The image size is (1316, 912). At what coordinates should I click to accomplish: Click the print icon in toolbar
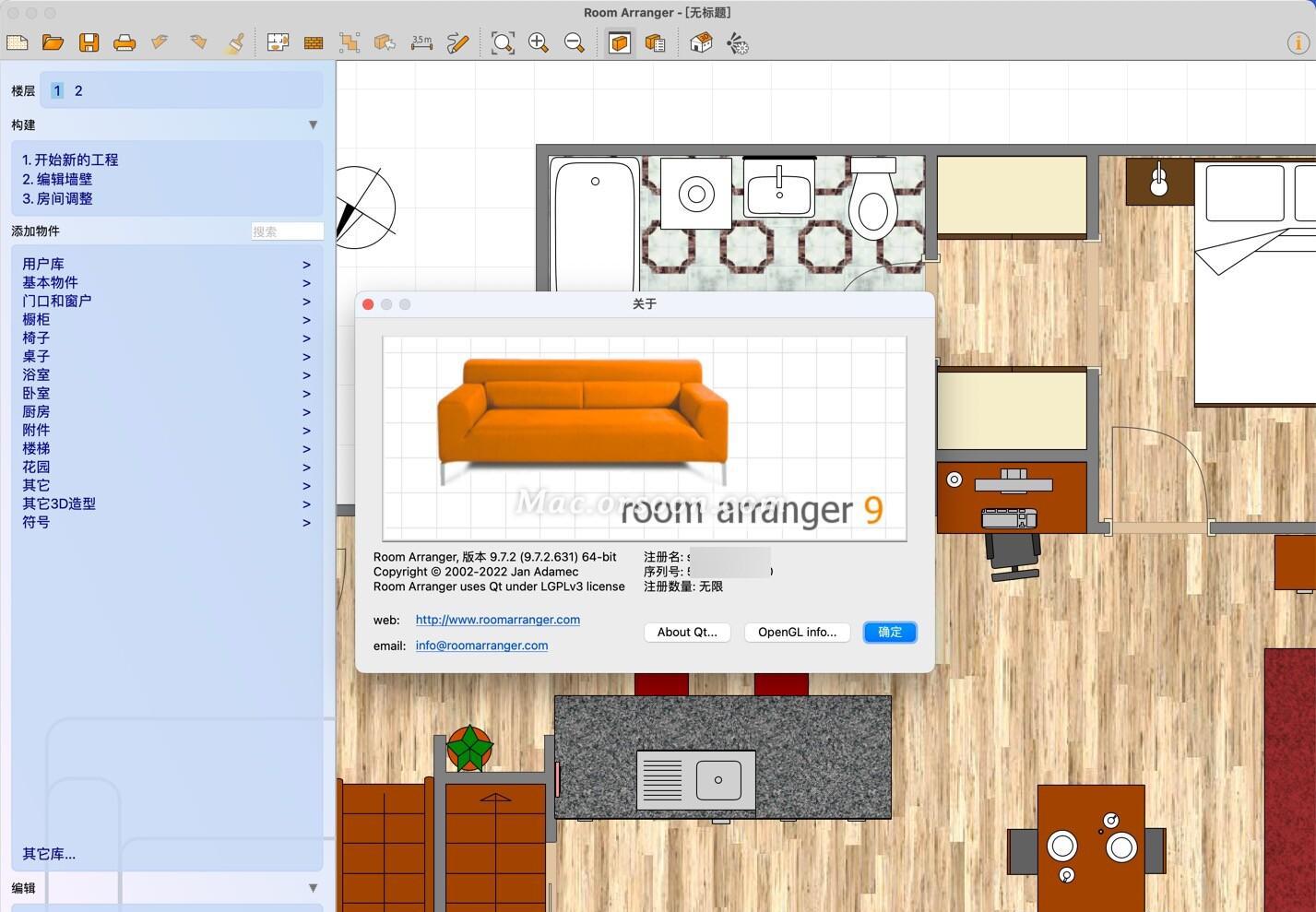click(124, 42)
